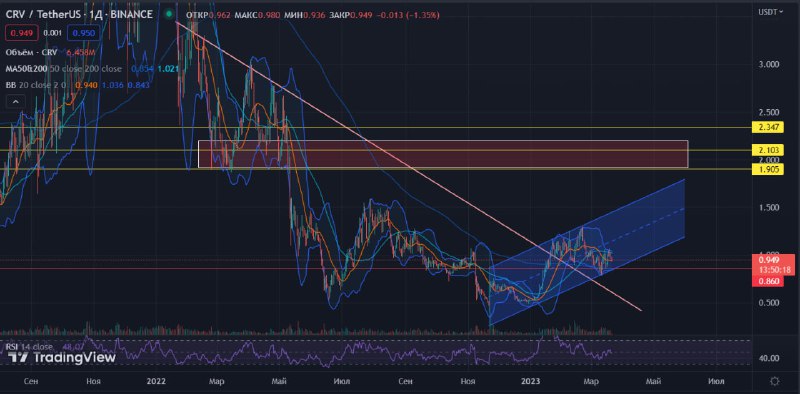This screenshot has height=394, width=800.
Task: Select the Объём - CRV volume indicator legend
Action: pos(51,52)
